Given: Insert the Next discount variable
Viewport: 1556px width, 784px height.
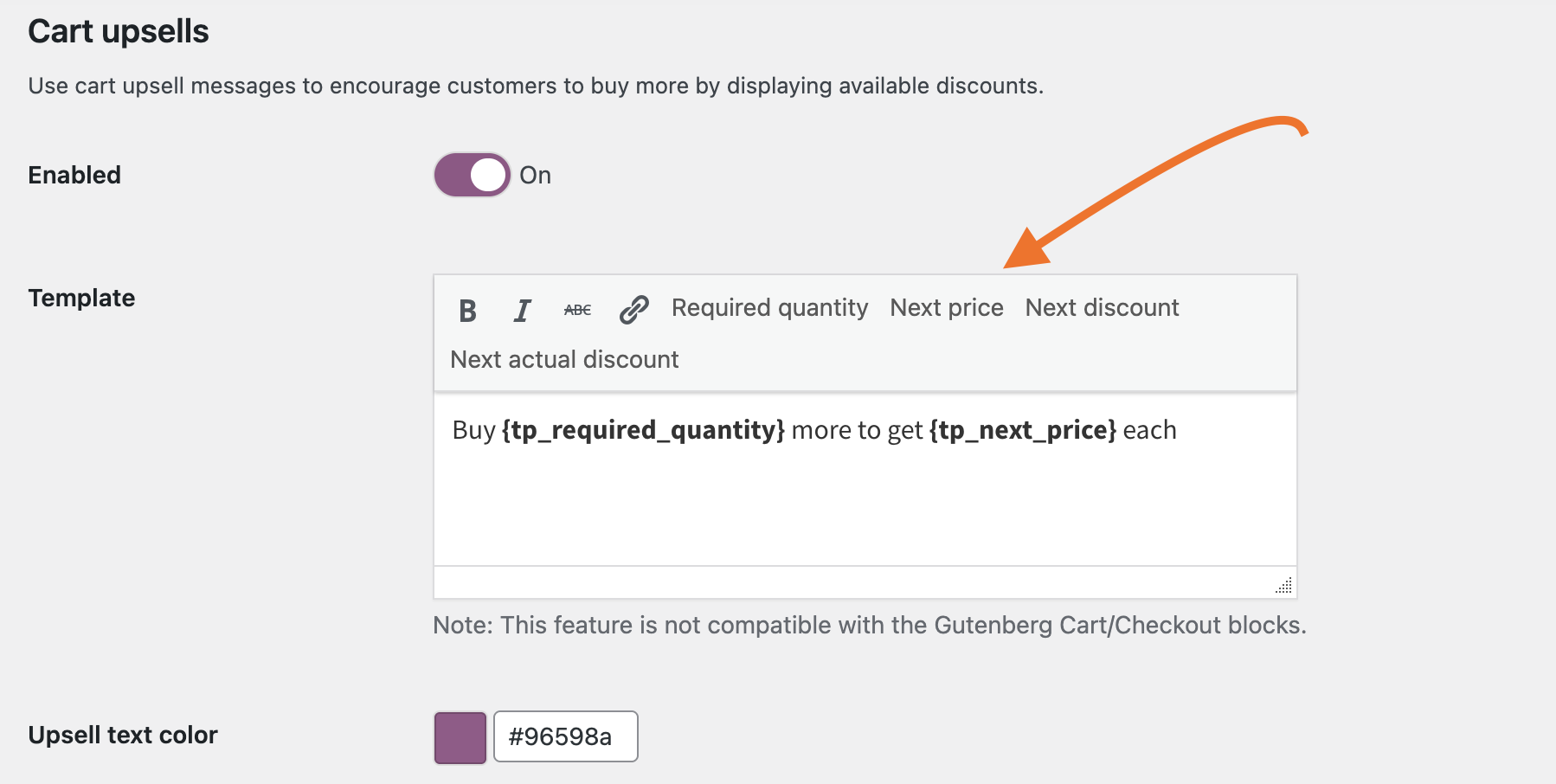Looking at the screenshot, I should point(1102,308).
